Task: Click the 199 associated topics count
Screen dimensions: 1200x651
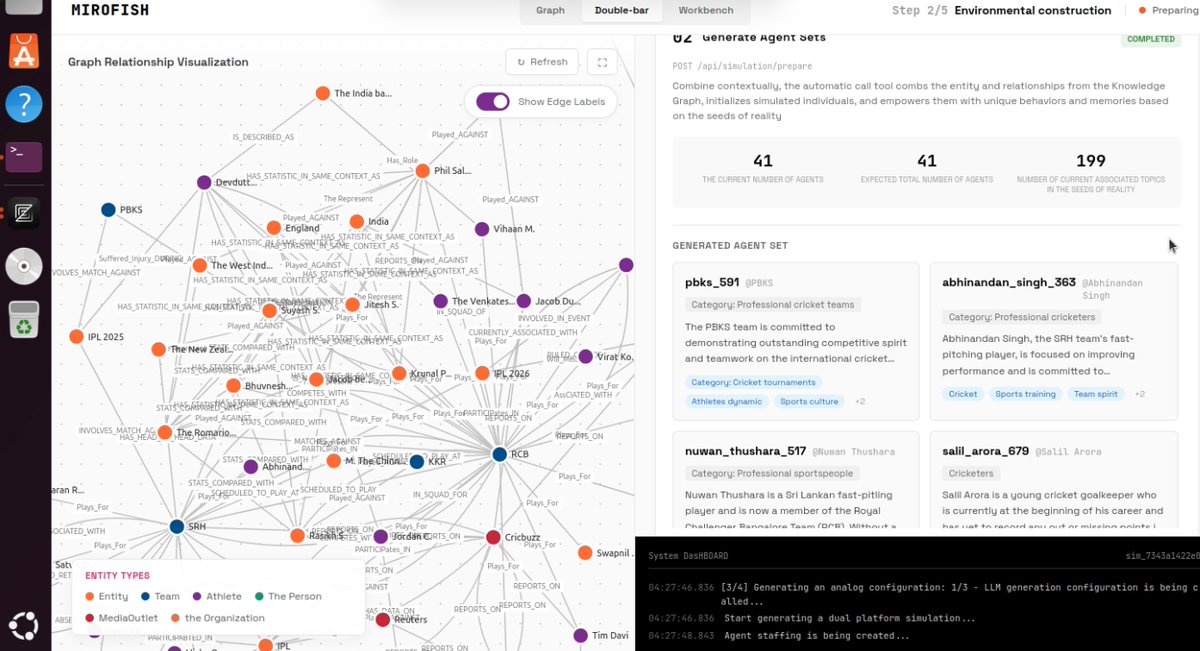Action: 1091,160
